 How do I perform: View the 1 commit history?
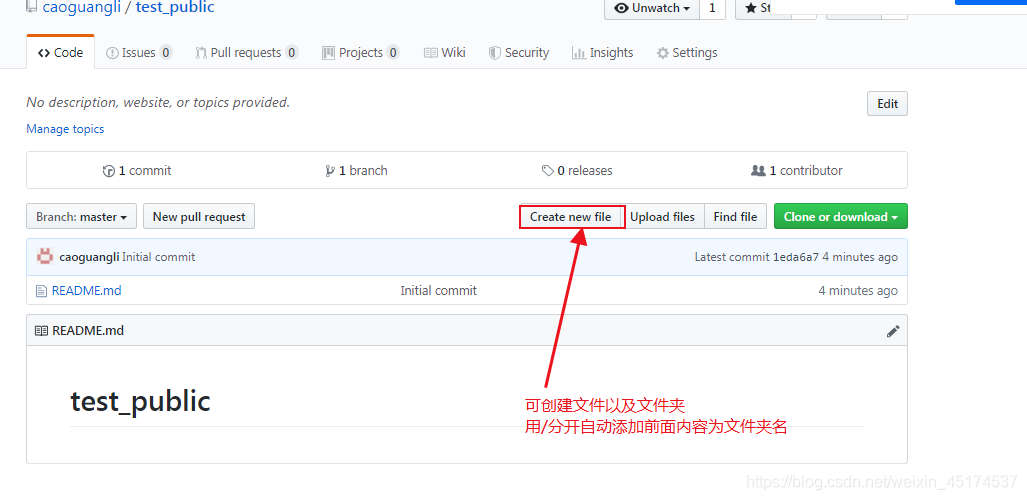coord(137,170)
